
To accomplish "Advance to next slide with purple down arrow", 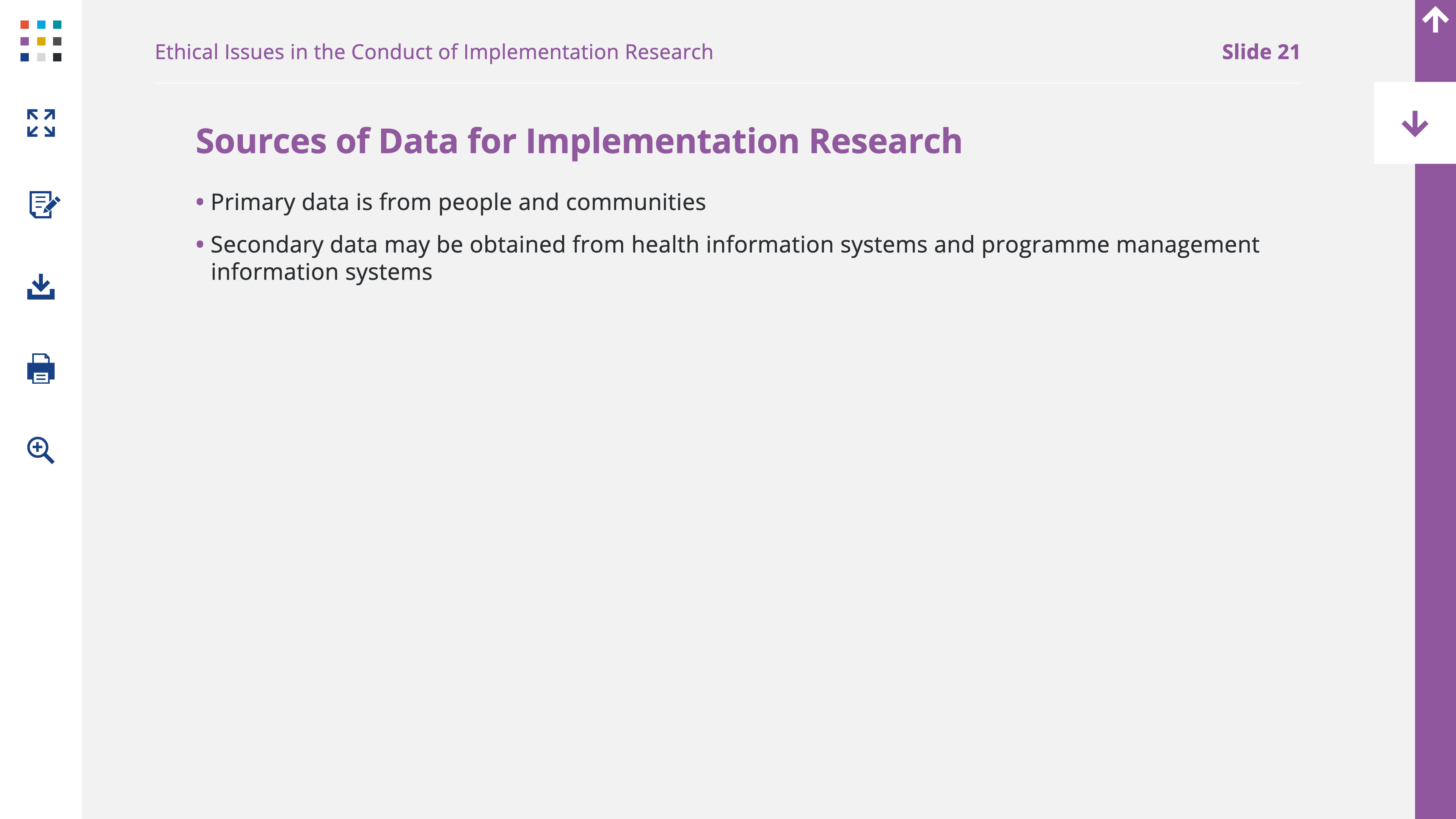I will point(1415,123).
